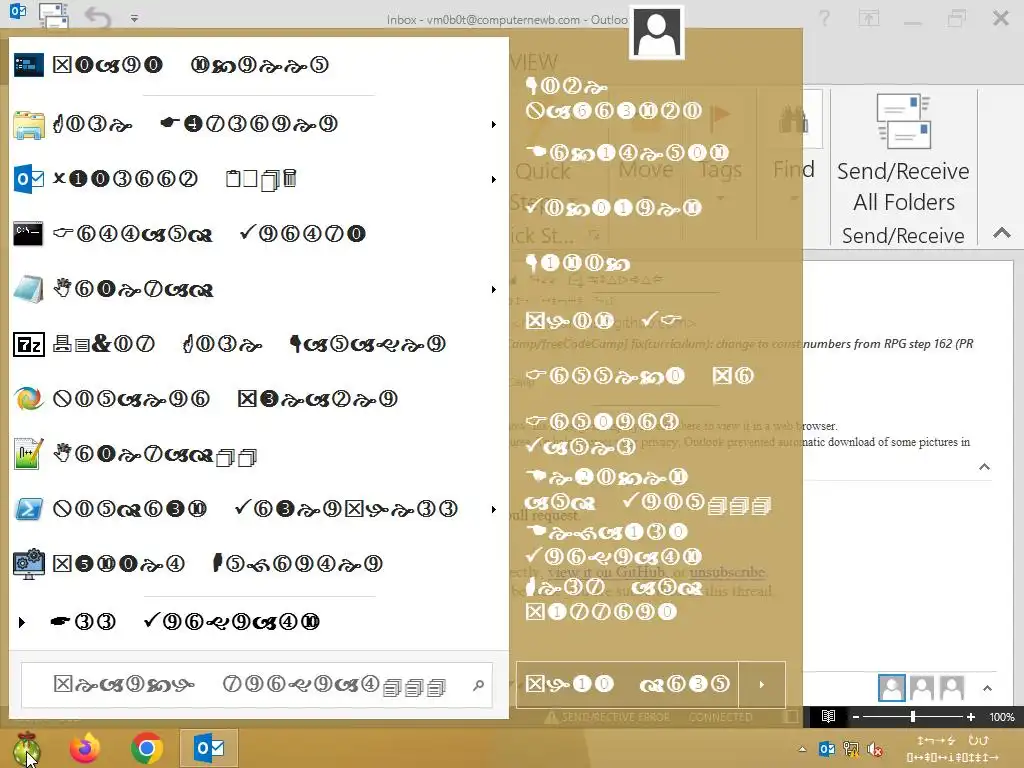Click the Outlook icon in the system tray
This screenshot has height=768, width=1024.
tap(827, 749)
